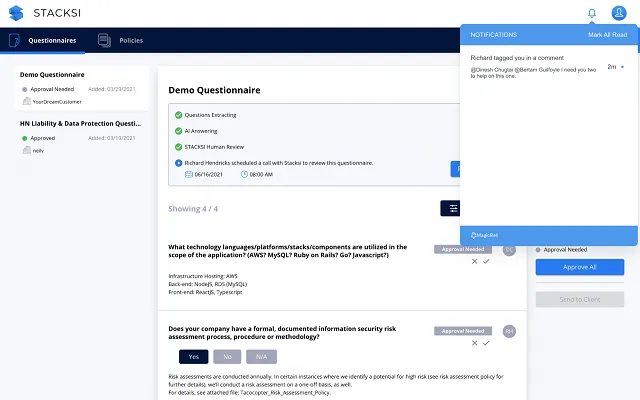The width and height of the screenshot is (640, 400).
Task: Click the DC assignee avatar
Action: (509, 249)
